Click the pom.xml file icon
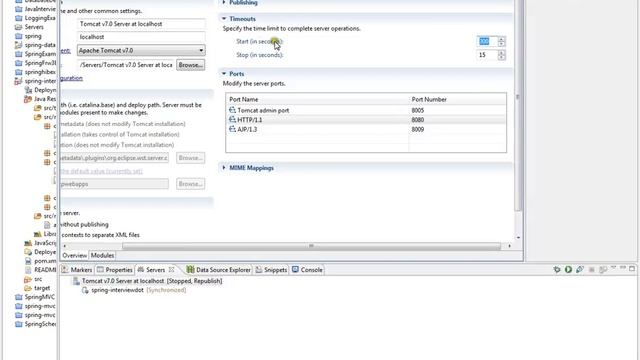This screenshot has height=360, width=640. tap(28, 261)
